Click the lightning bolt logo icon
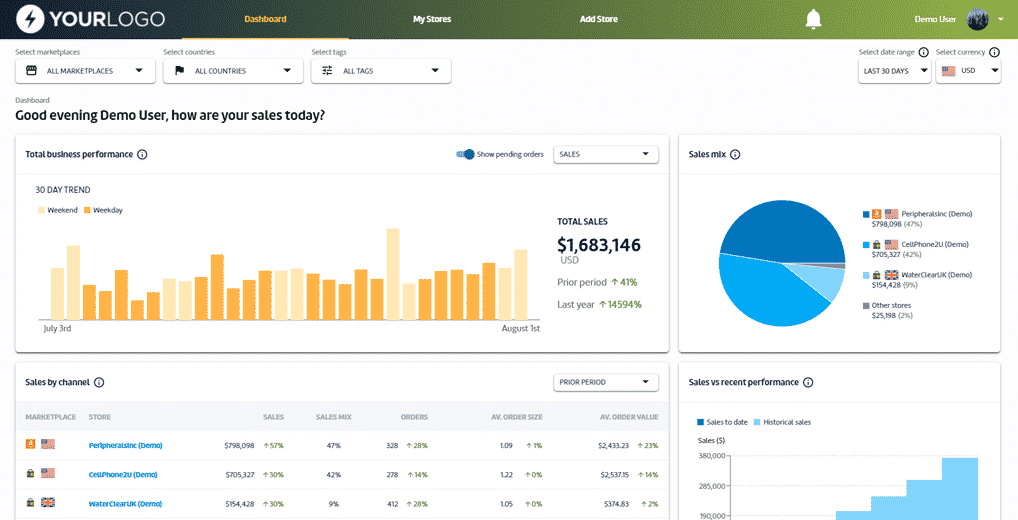This screenshot has height=520, width=1018. (x=30, y=19)
